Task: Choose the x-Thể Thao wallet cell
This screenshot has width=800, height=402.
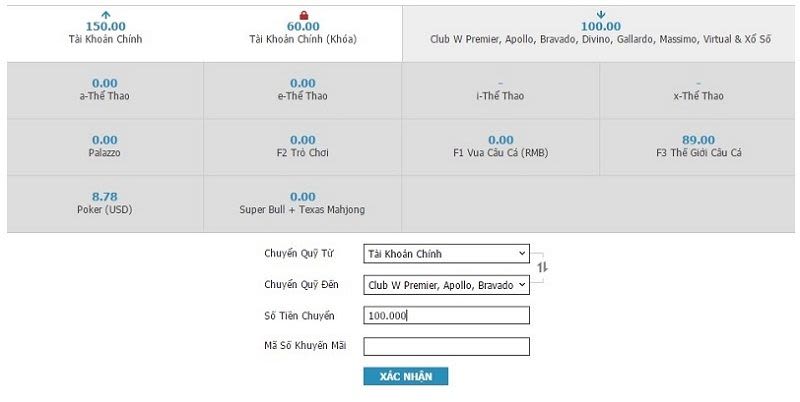Action: (x=698, y=90)
